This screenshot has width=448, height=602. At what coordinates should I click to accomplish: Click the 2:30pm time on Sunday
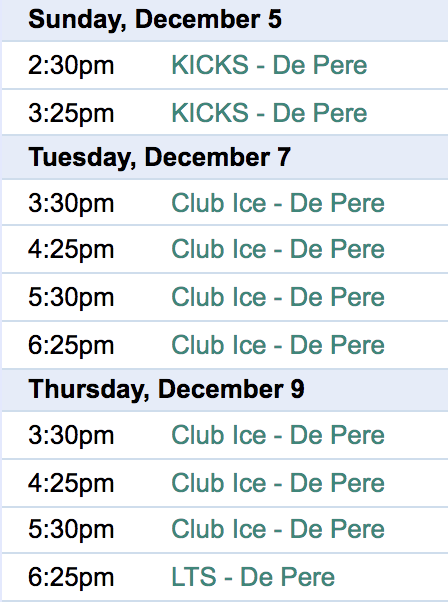pos(71,66)
